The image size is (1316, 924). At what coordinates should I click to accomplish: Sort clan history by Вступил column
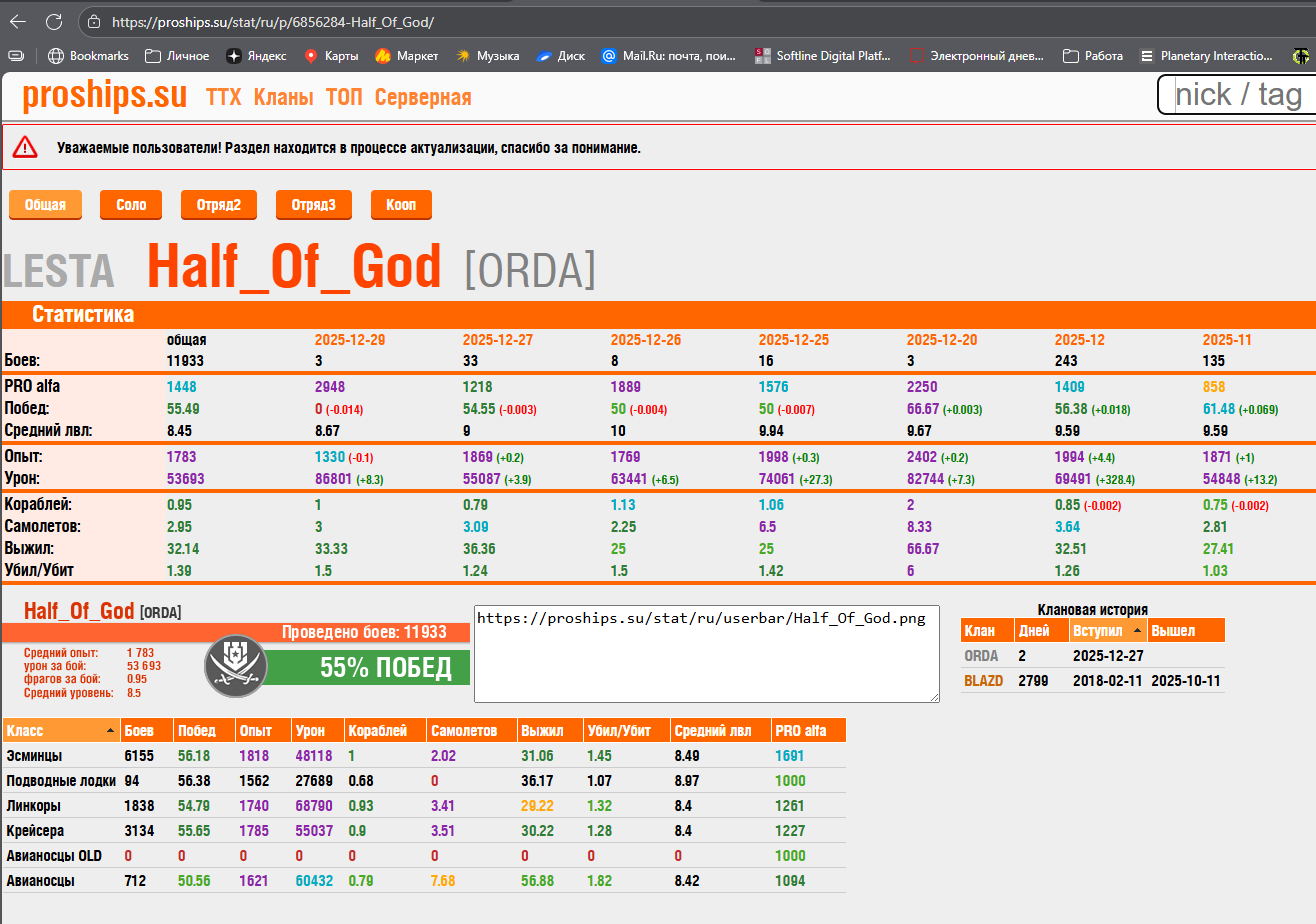[x=1106, y=631]
